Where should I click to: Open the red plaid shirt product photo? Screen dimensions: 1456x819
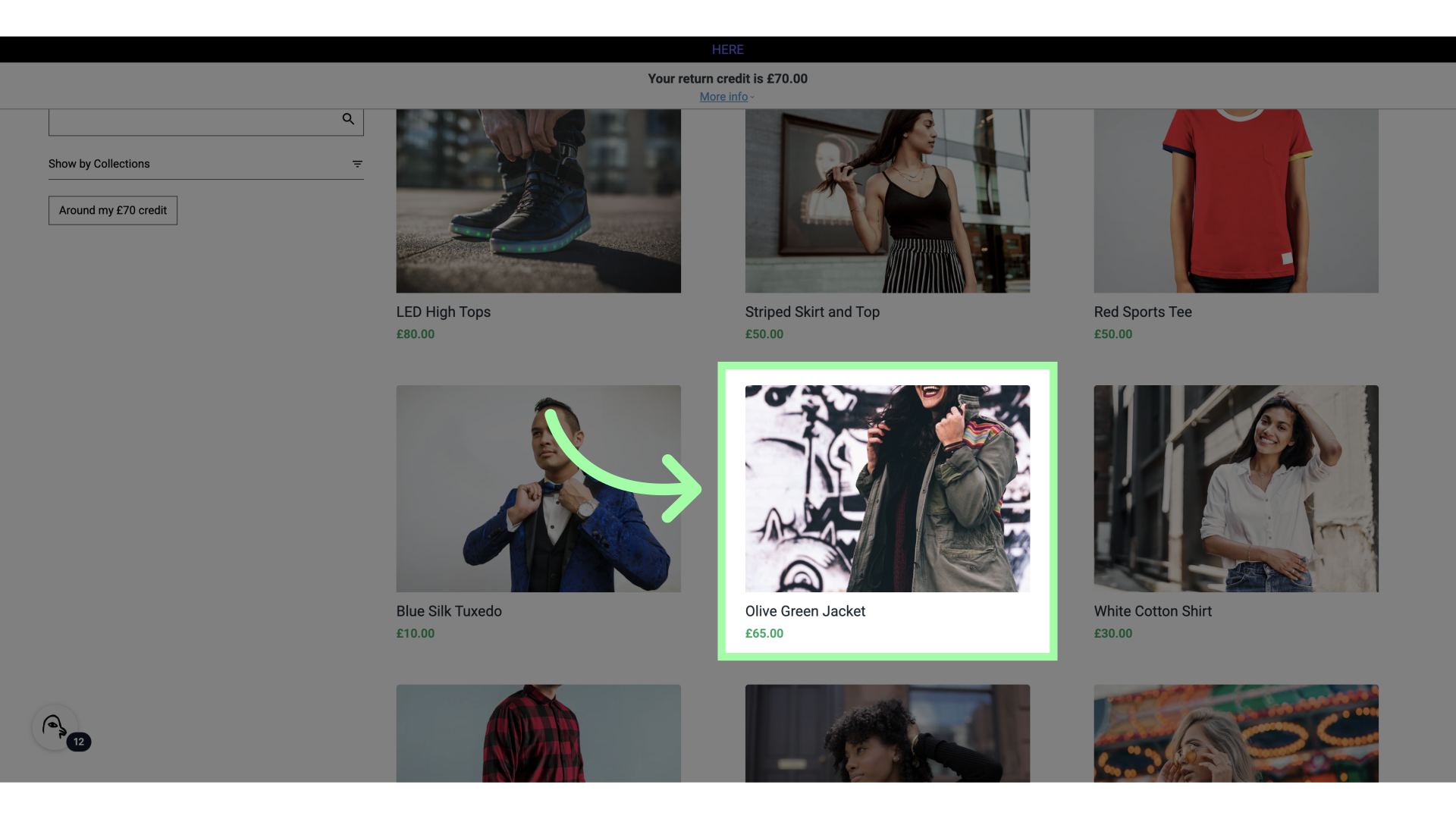(x=538, y=733)
